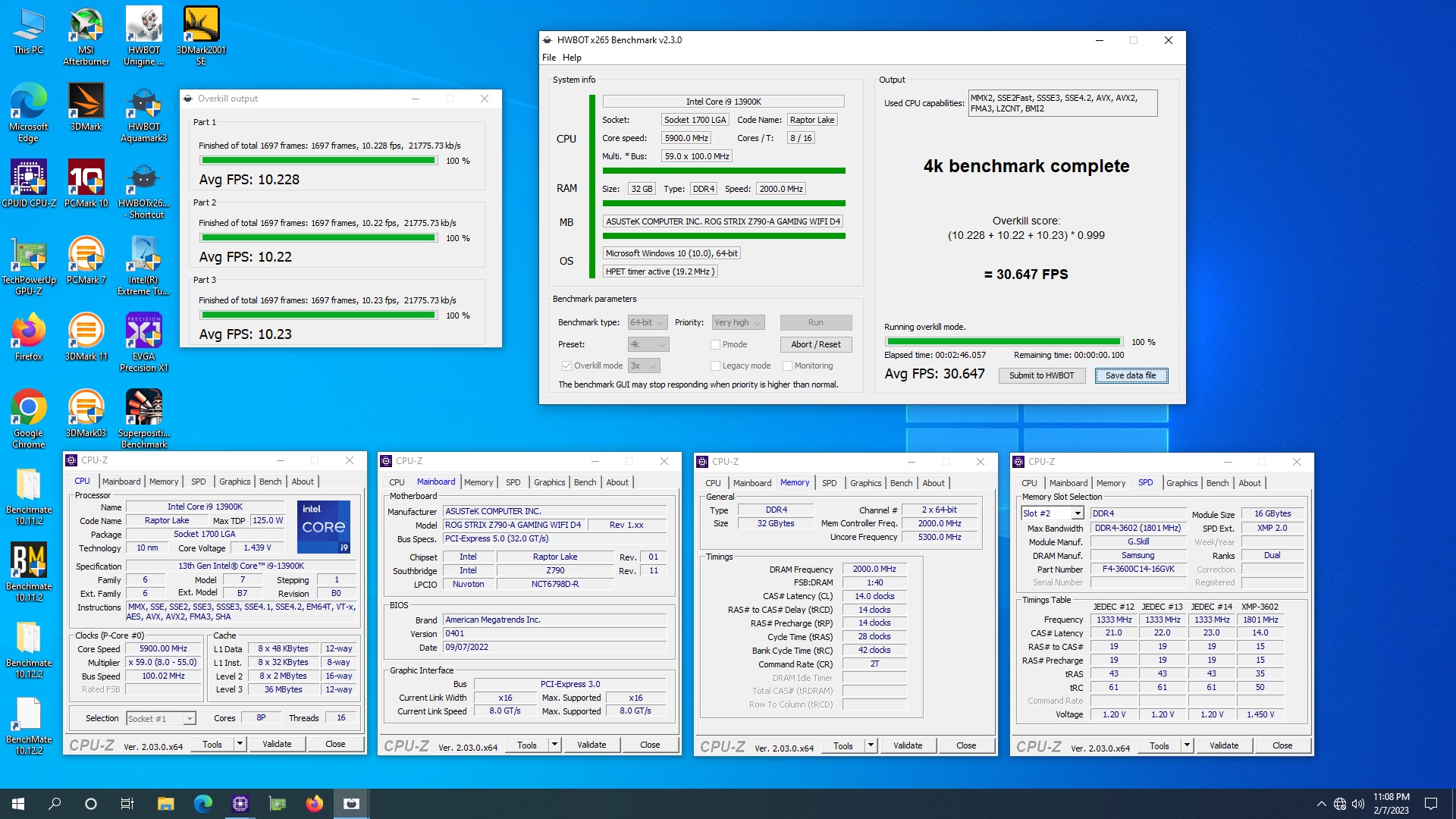
Task: Click Intel Core logo in CPU-Z
Action: pyautogui.click(x=324, y=526)
